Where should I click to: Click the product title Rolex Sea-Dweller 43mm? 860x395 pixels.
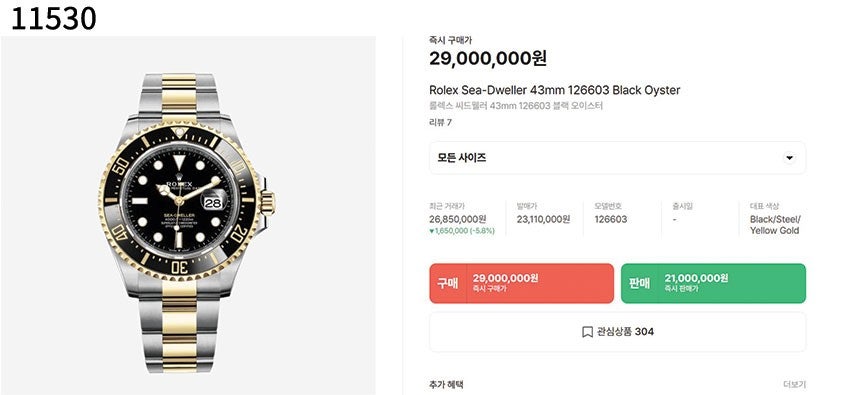[555, 90]
